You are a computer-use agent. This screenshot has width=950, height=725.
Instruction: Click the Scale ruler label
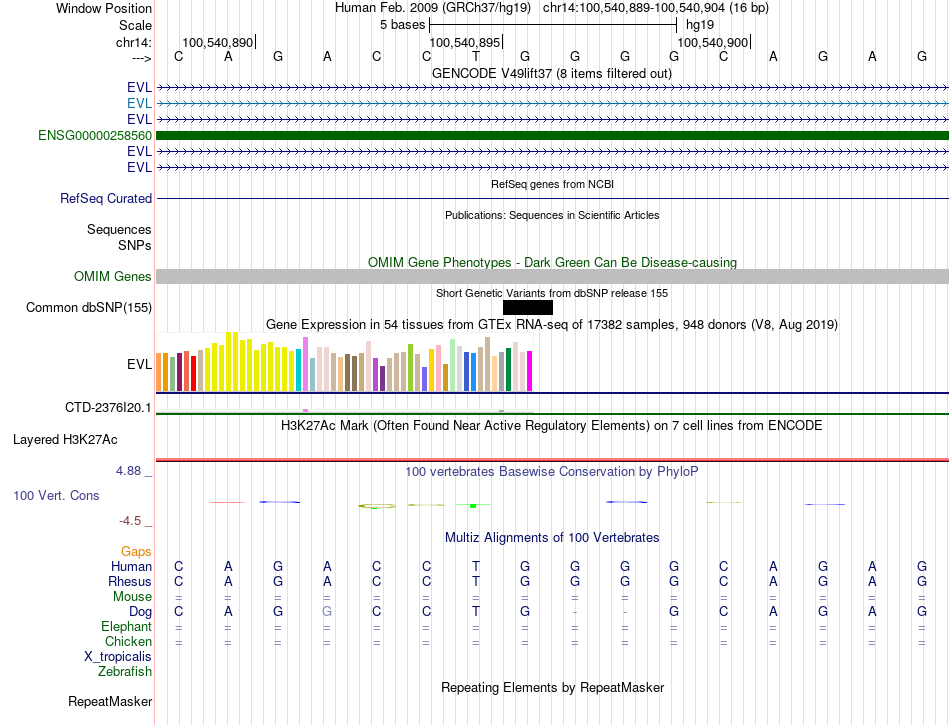pyautogui.click(x=135, y=25)
